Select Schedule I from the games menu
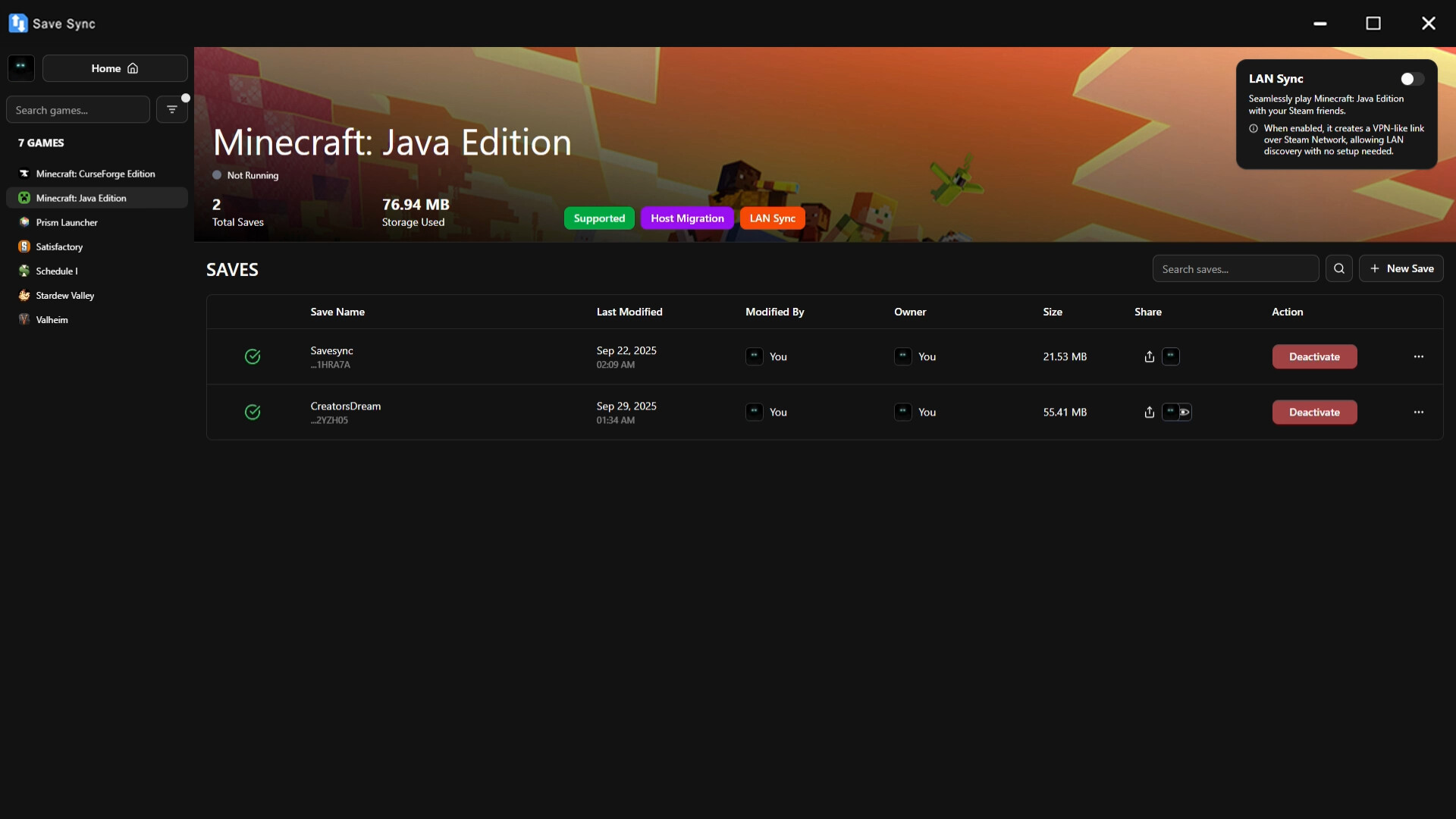1456x819 pixels. click(x=56, y=271)
